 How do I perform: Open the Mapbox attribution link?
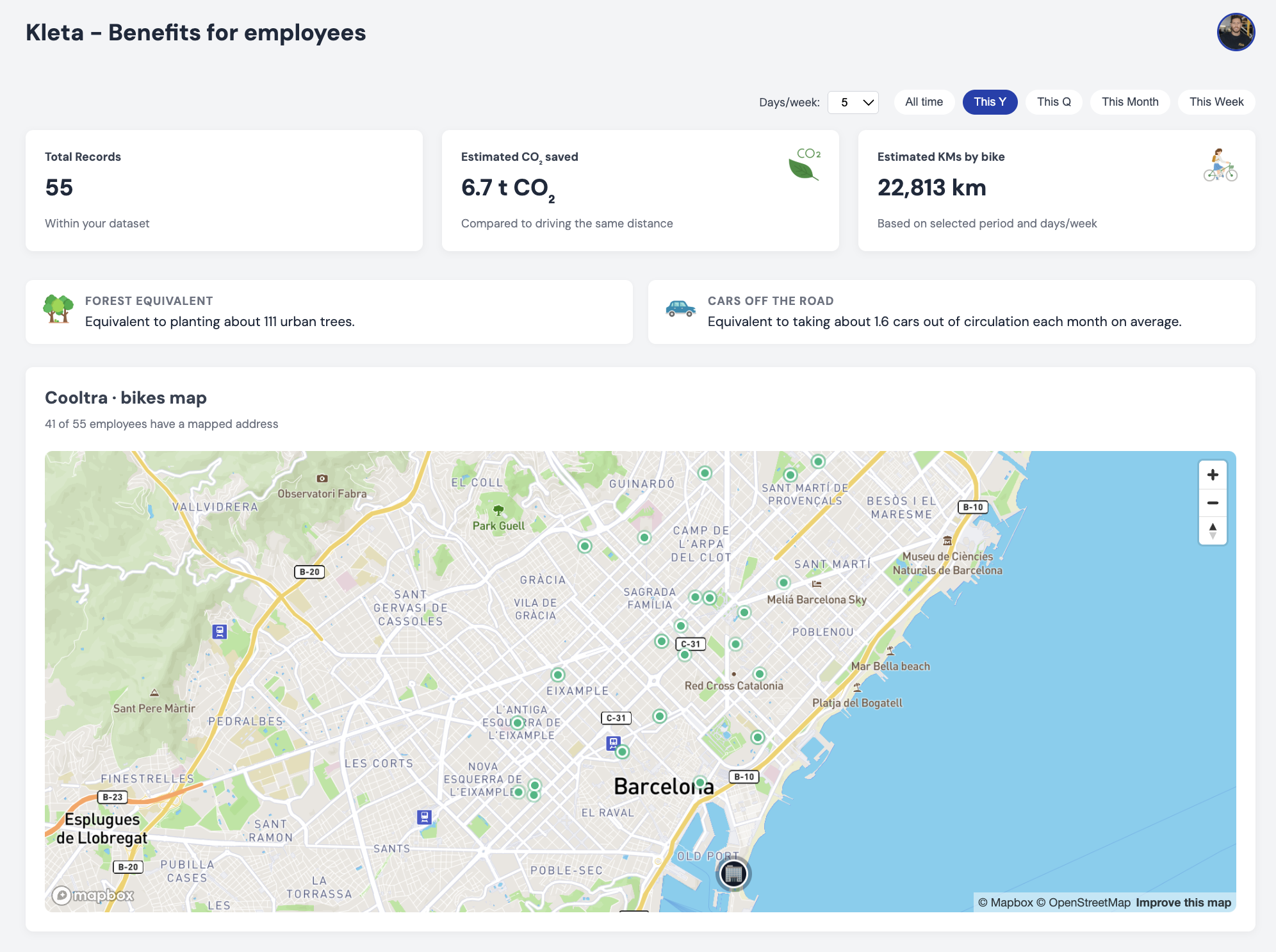[1006, 903]
